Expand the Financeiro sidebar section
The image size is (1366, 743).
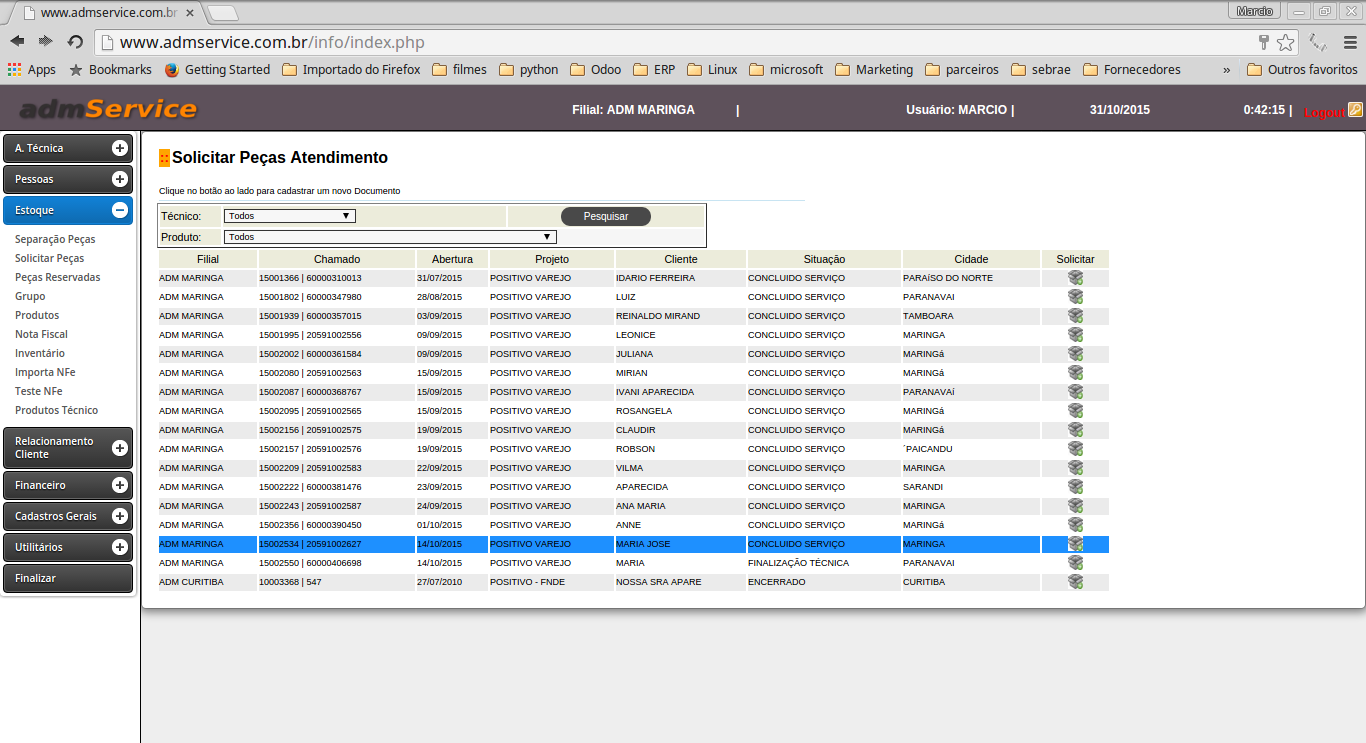pyautogui.click(x=119, y=485)
